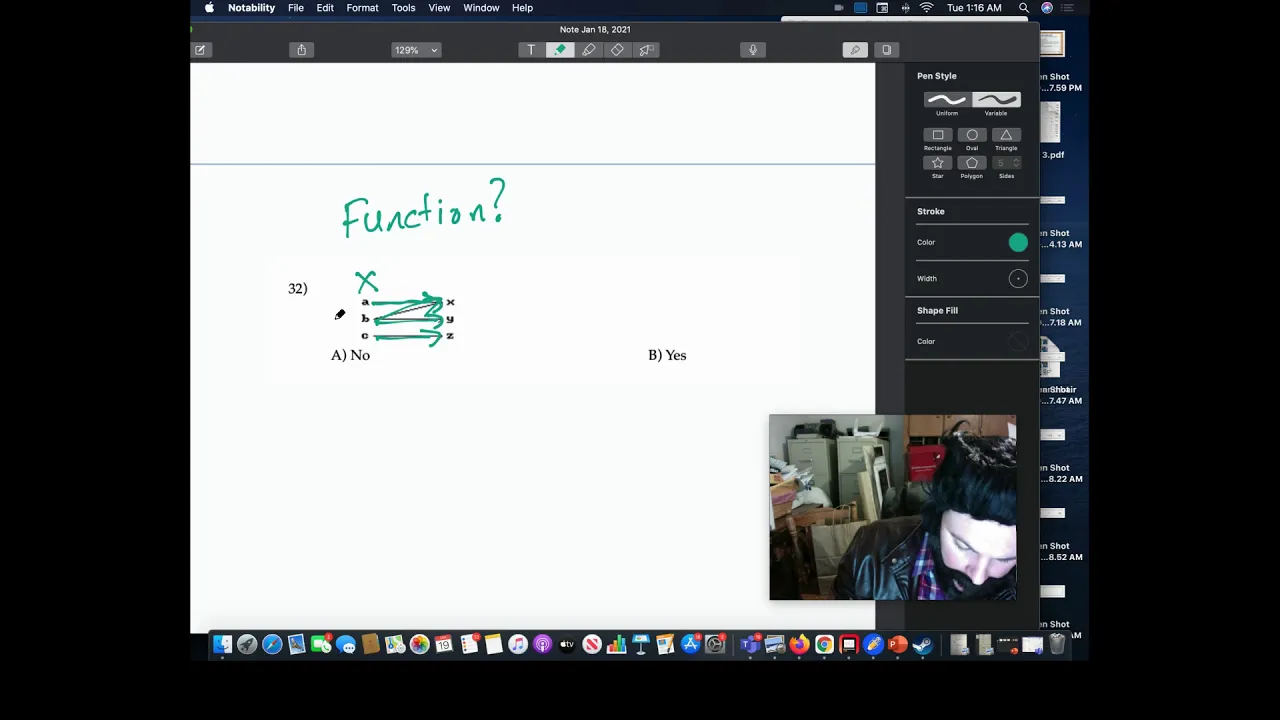Choose the Variable pen style
Image resolution: width=1280 pixels, height=720 pixels.
[996, 100]
